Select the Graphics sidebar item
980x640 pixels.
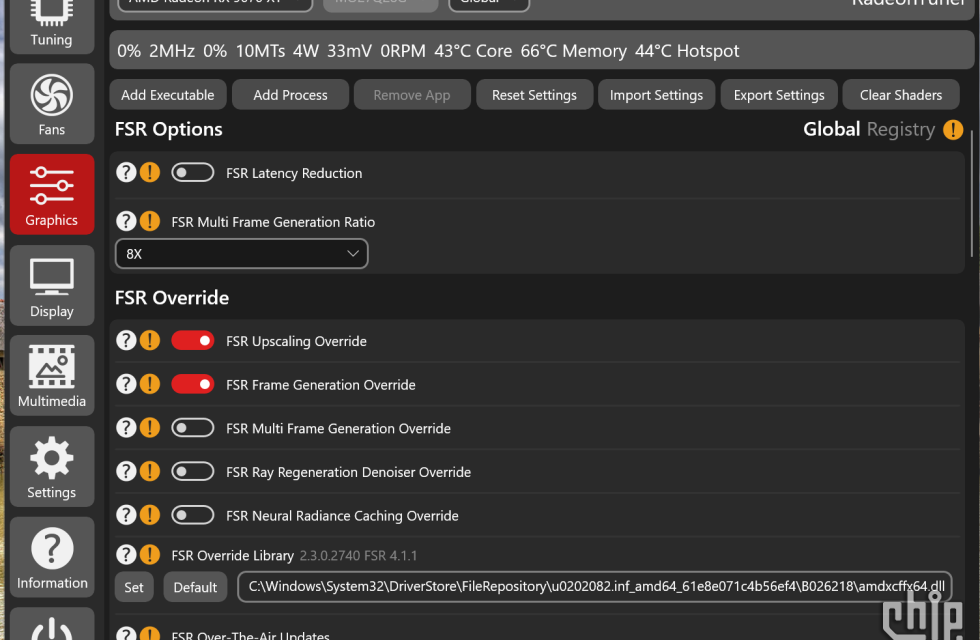point(52,194)
